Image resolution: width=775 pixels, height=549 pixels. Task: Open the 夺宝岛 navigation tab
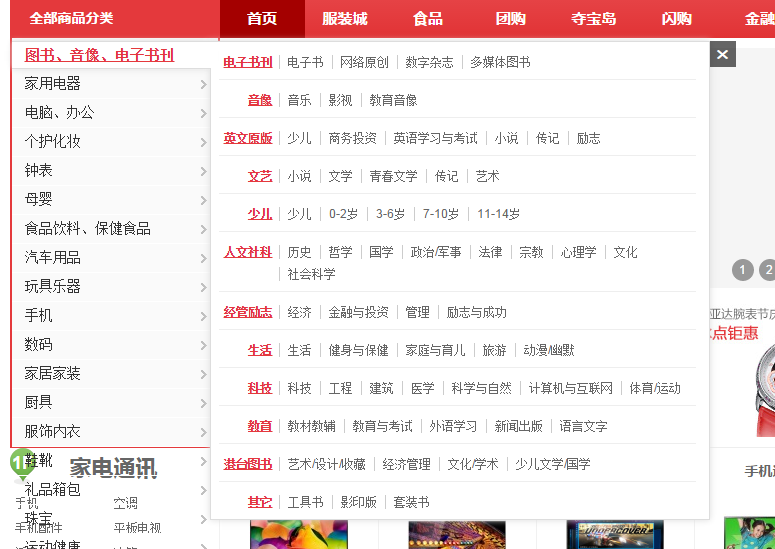[x=594, y=19]
